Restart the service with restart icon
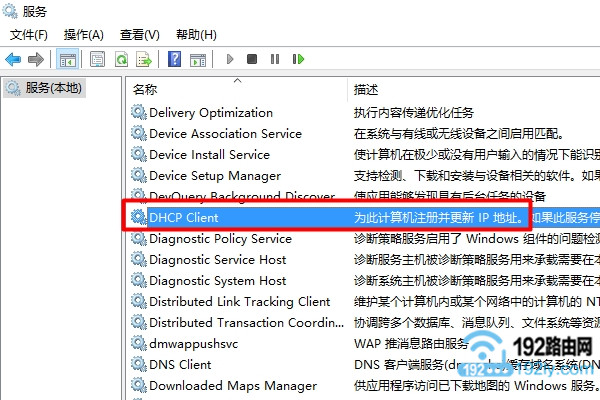The width and height of the screenshot is (600, 400). [x=298, y=59]
